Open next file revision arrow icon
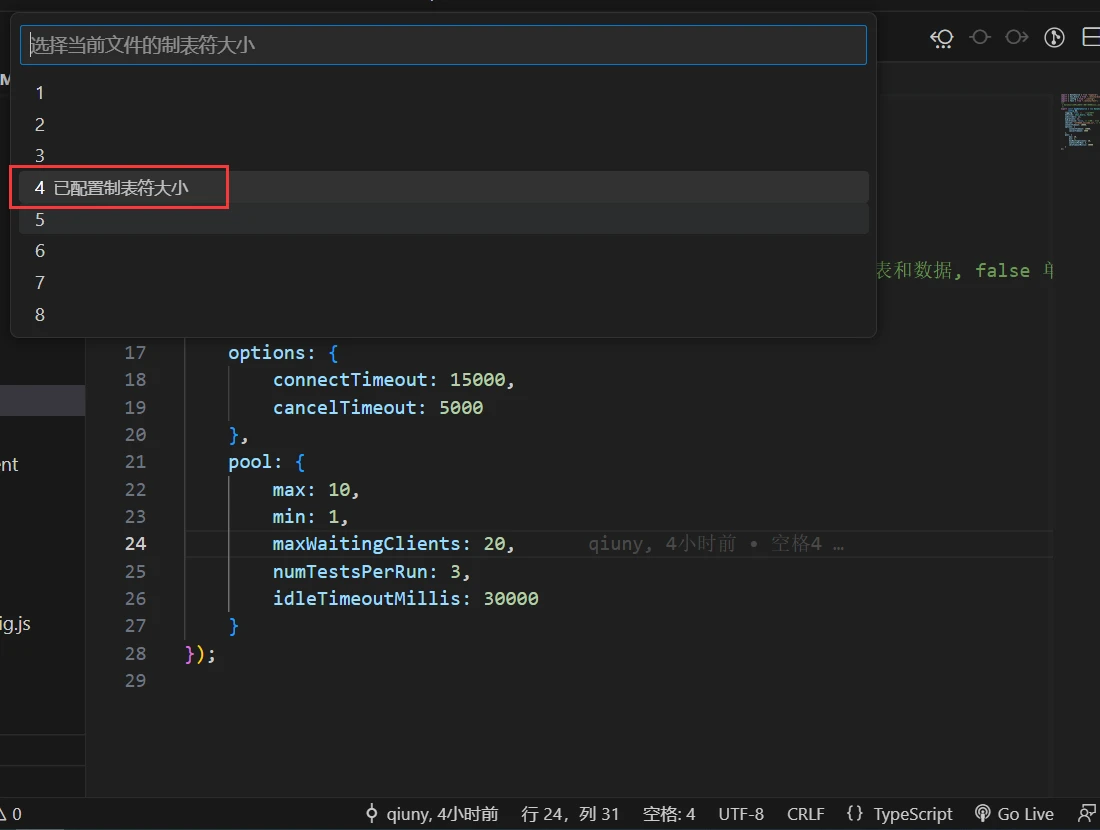The image size is (1100, 830). click(1017, 38)
